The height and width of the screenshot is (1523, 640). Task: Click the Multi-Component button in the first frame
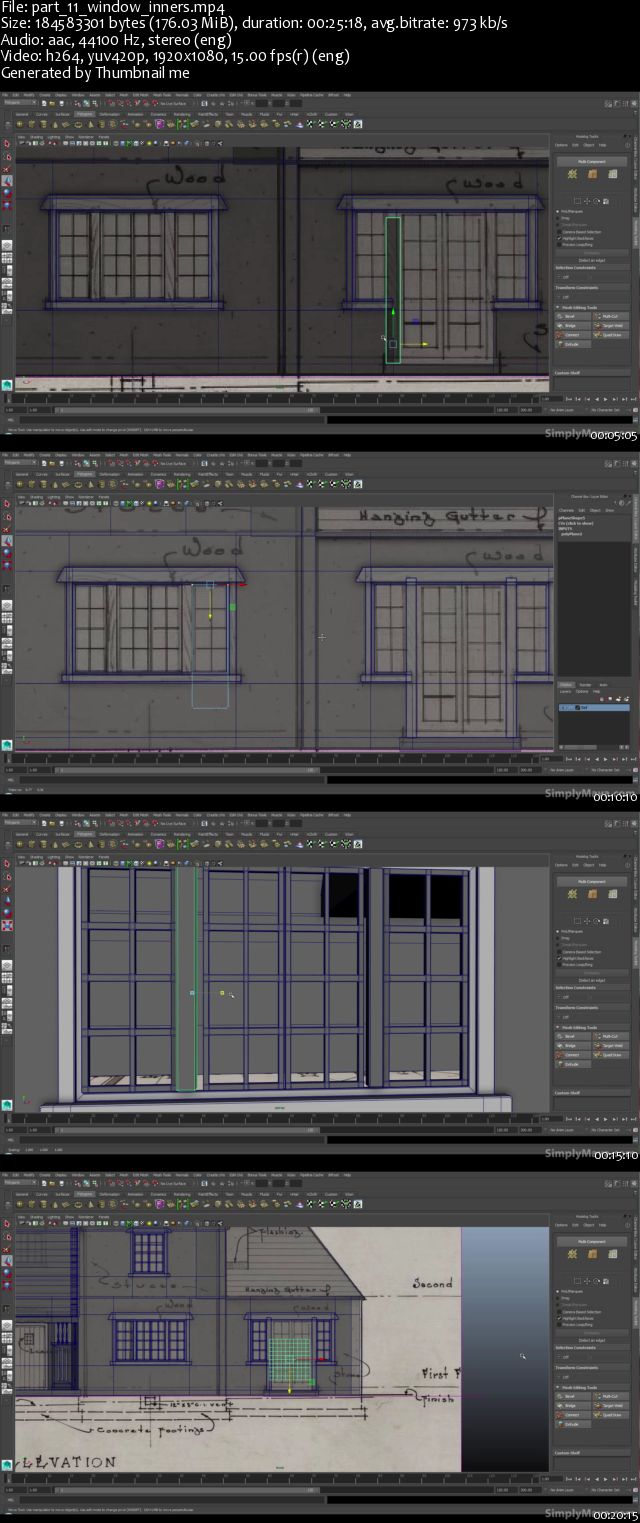[591, 161]
